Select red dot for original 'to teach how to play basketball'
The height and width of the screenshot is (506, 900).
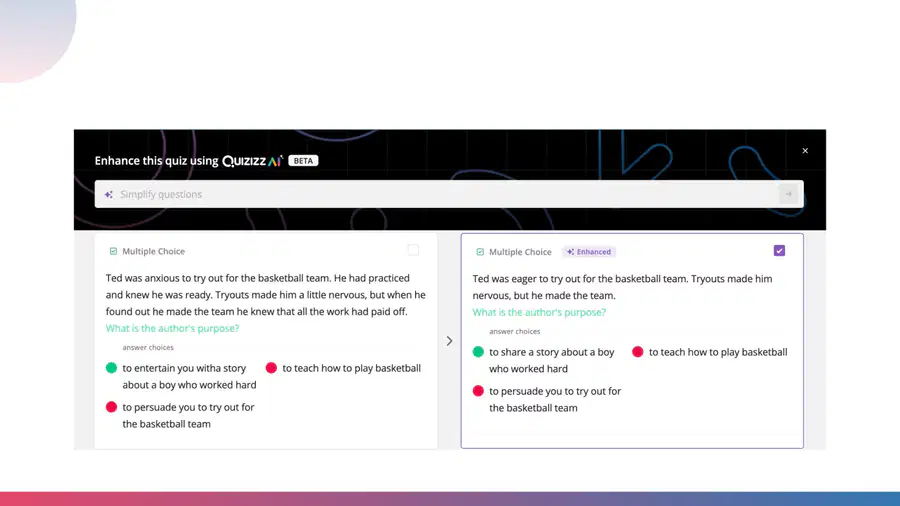pos(271,368)
